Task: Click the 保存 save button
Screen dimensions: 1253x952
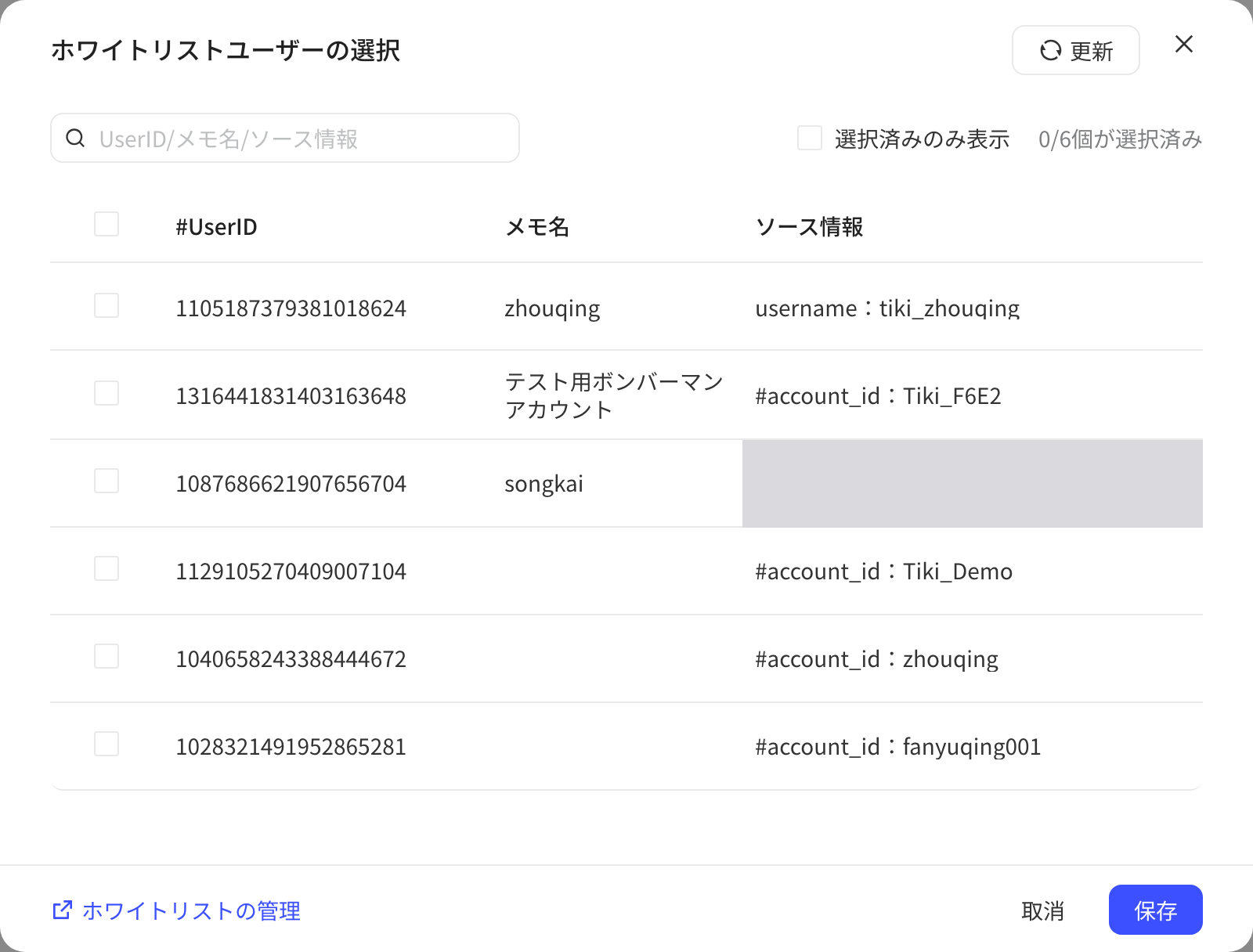Action: pyautogui.click(x=1155, y=910)
